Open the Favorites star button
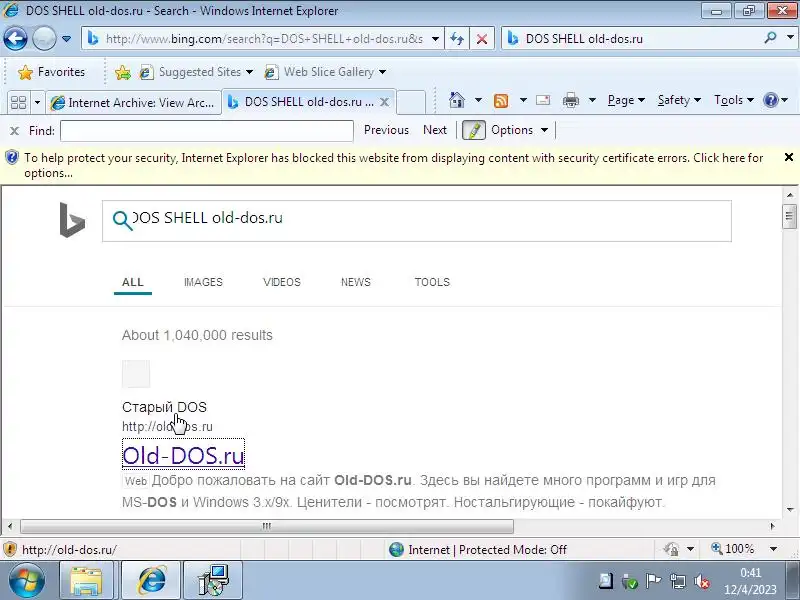 51,72
